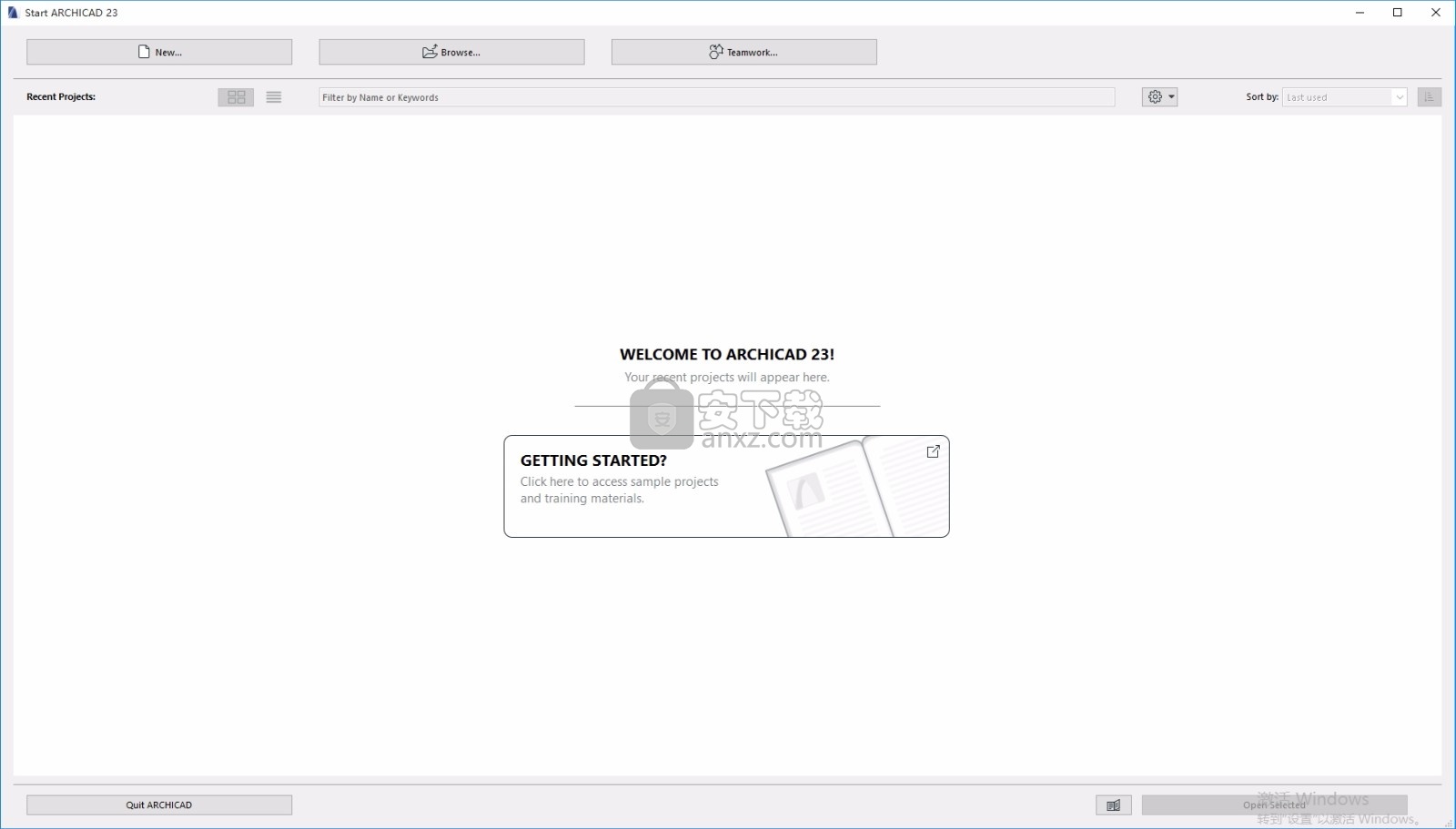Click the New project button
The width and height of the screenshot is (1456, 829).
click(x=159, y=52)
